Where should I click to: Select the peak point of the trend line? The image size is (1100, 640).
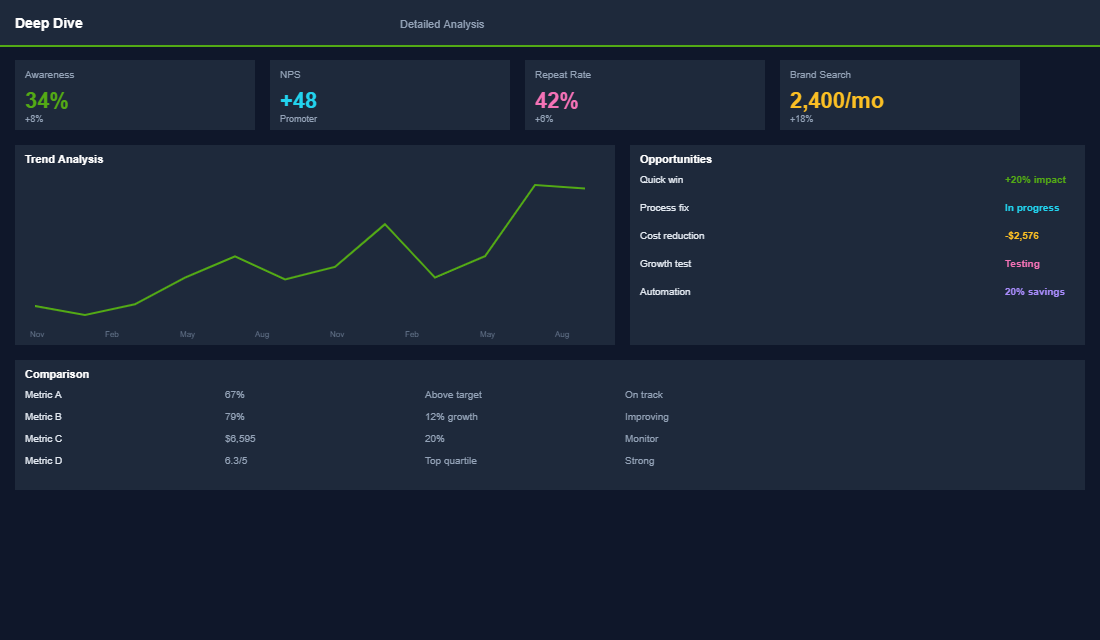point(537,184)
